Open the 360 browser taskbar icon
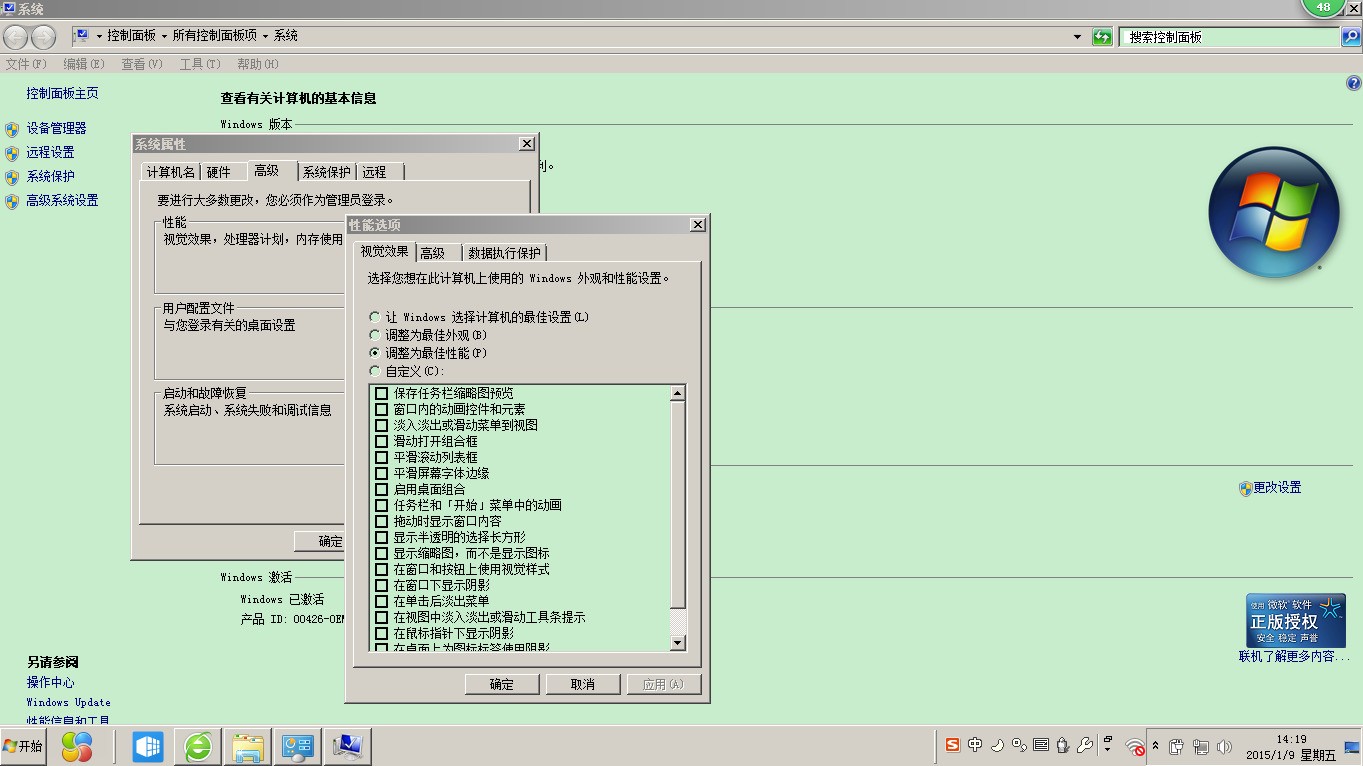Viewport: 1363px width, 766px height. pyautogui.click(x=198, y=746)
